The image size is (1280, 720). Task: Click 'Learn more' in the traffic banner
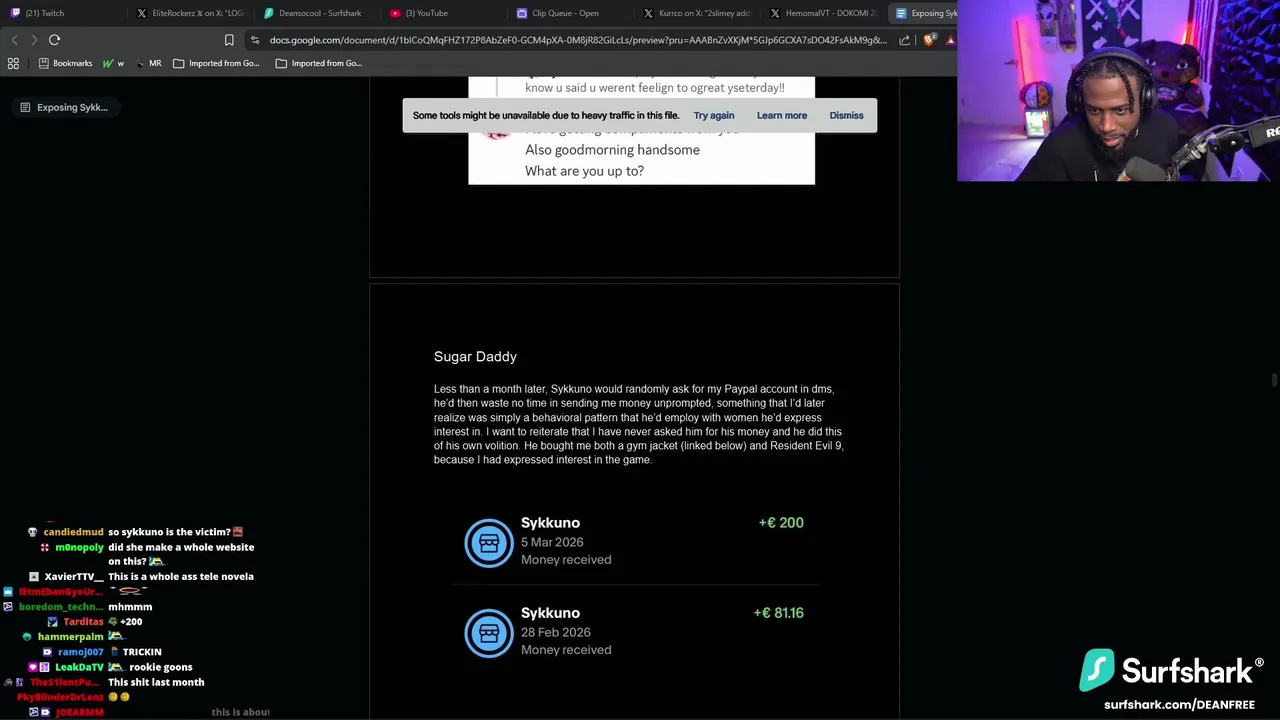782,115
